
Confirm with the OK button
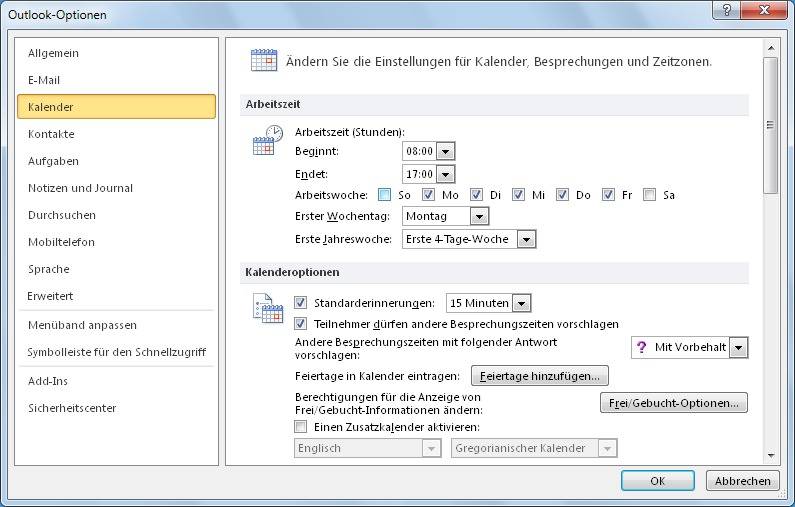tap(658, 481)
